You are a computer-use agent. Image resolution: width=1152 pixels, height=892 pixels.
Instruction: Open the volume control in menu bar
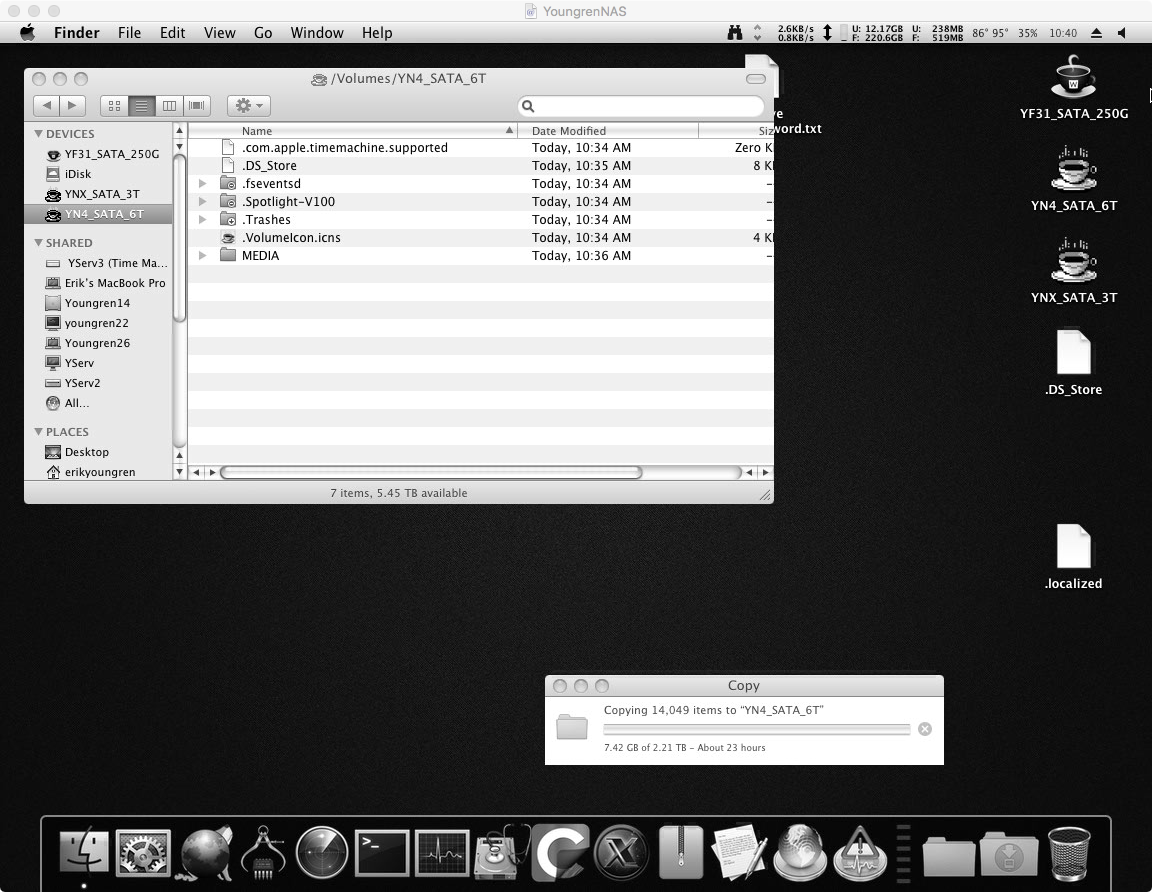click(x=1122, y=33)
